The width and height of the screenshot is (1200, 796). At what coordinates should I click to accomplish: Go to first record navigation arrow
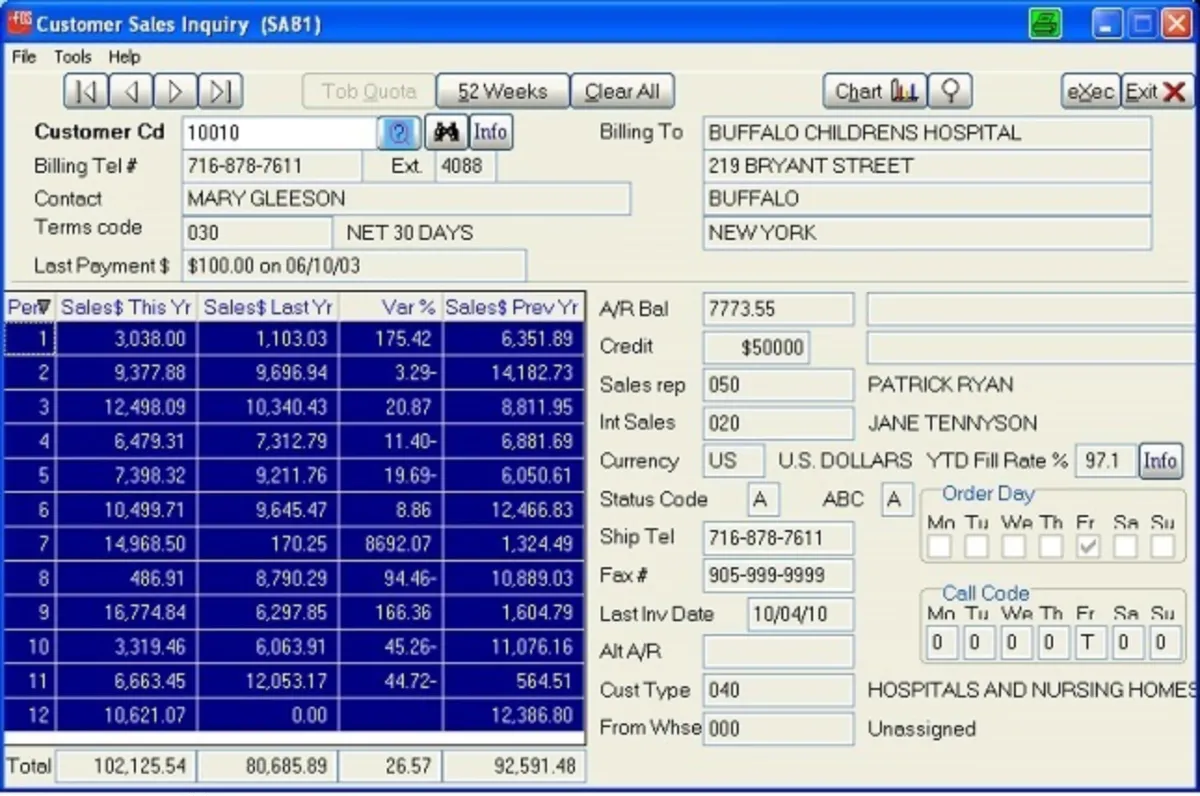coord(86,92)
